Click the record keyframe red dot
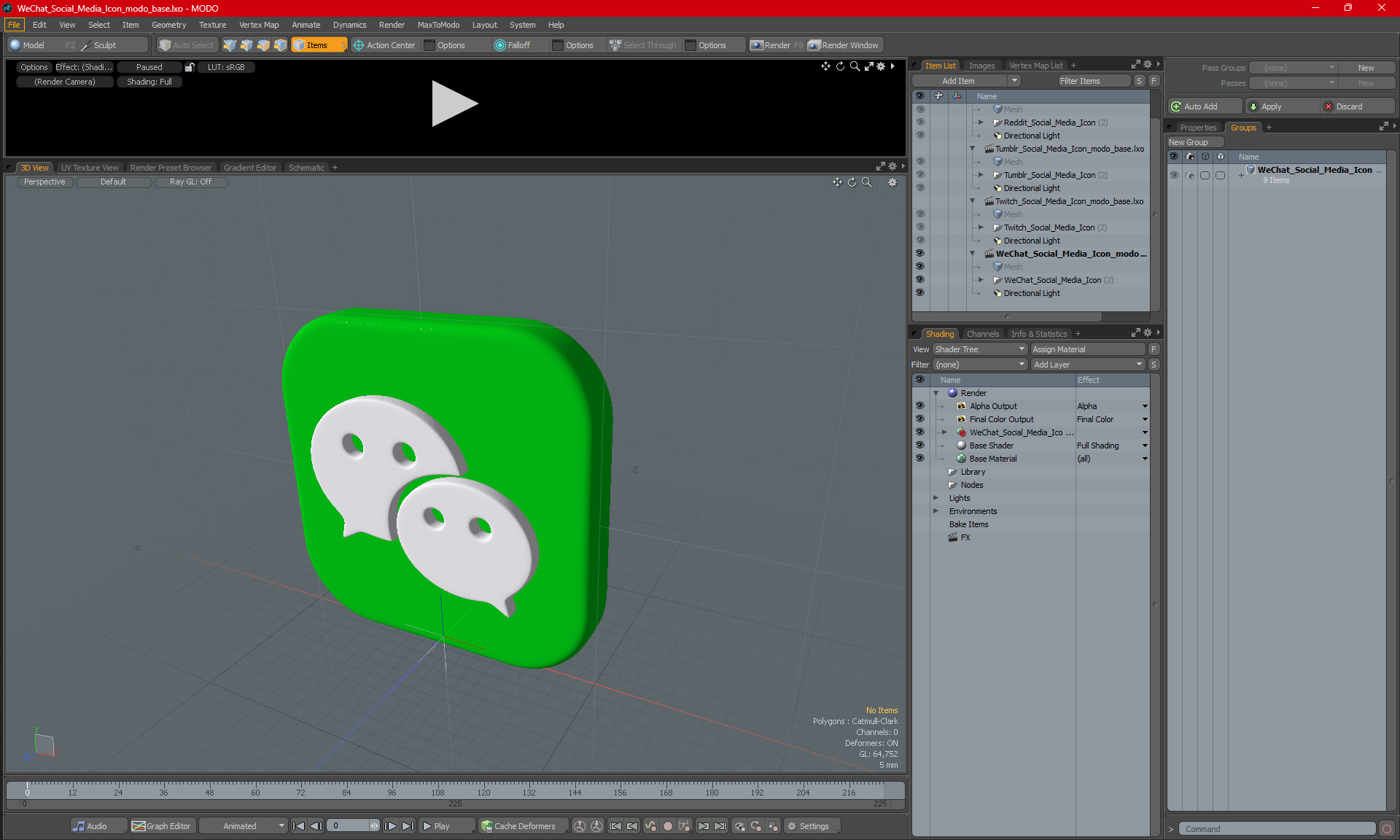This screenshot has width=1400, height=840. click(667, 826)
